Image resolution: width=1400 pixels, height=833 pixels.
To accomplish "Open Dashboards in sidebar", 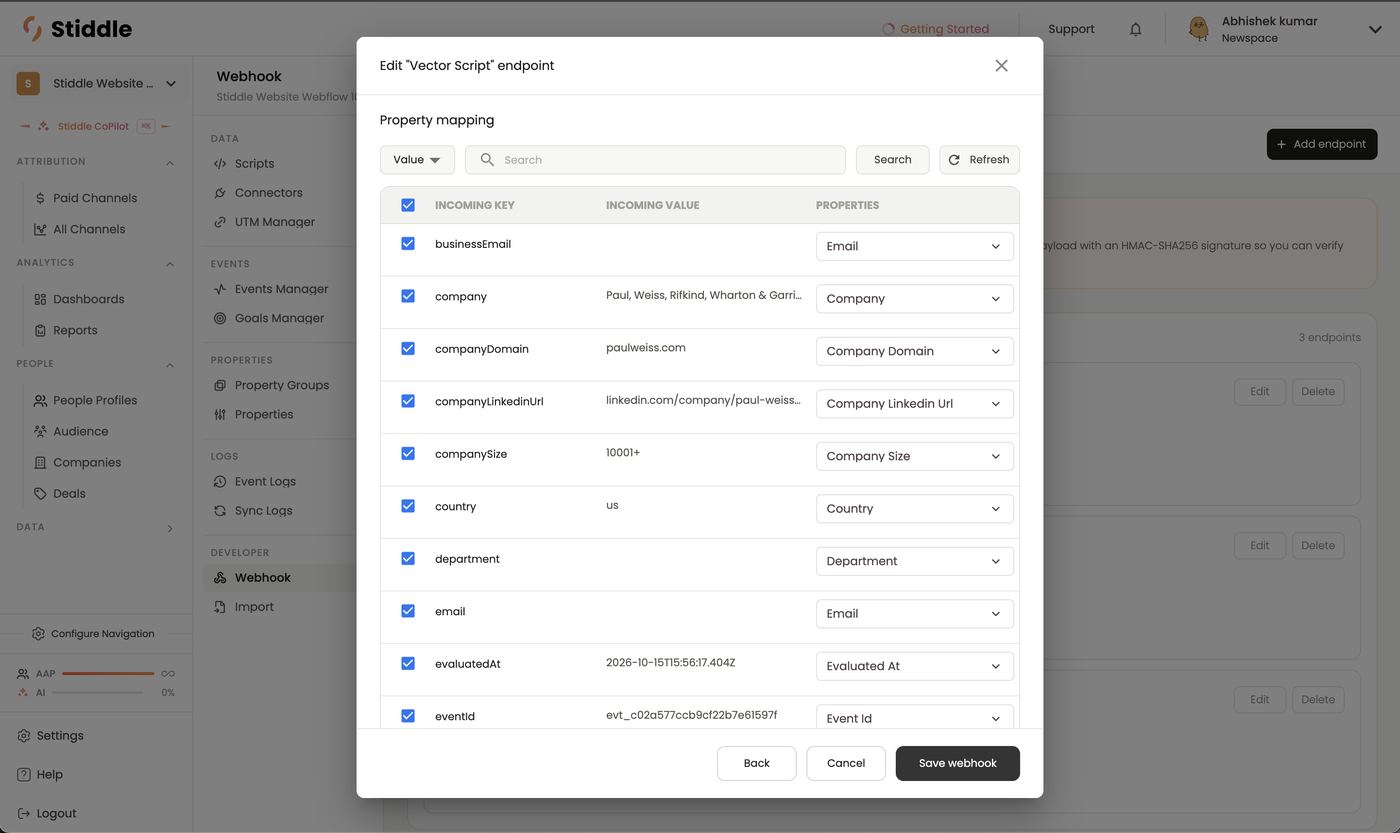I will 89,299.
